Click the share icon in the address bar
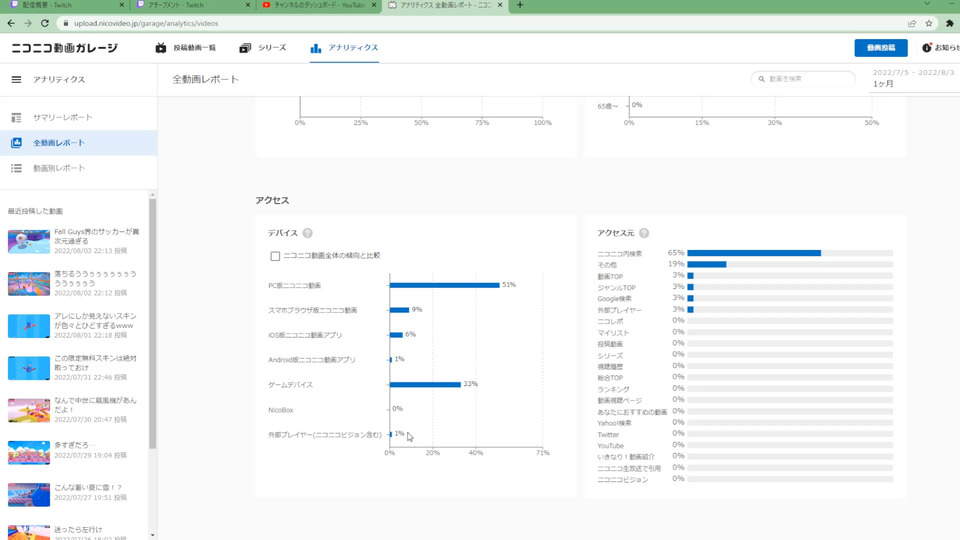This screenshot has height=540, width=960. point(912,23)
